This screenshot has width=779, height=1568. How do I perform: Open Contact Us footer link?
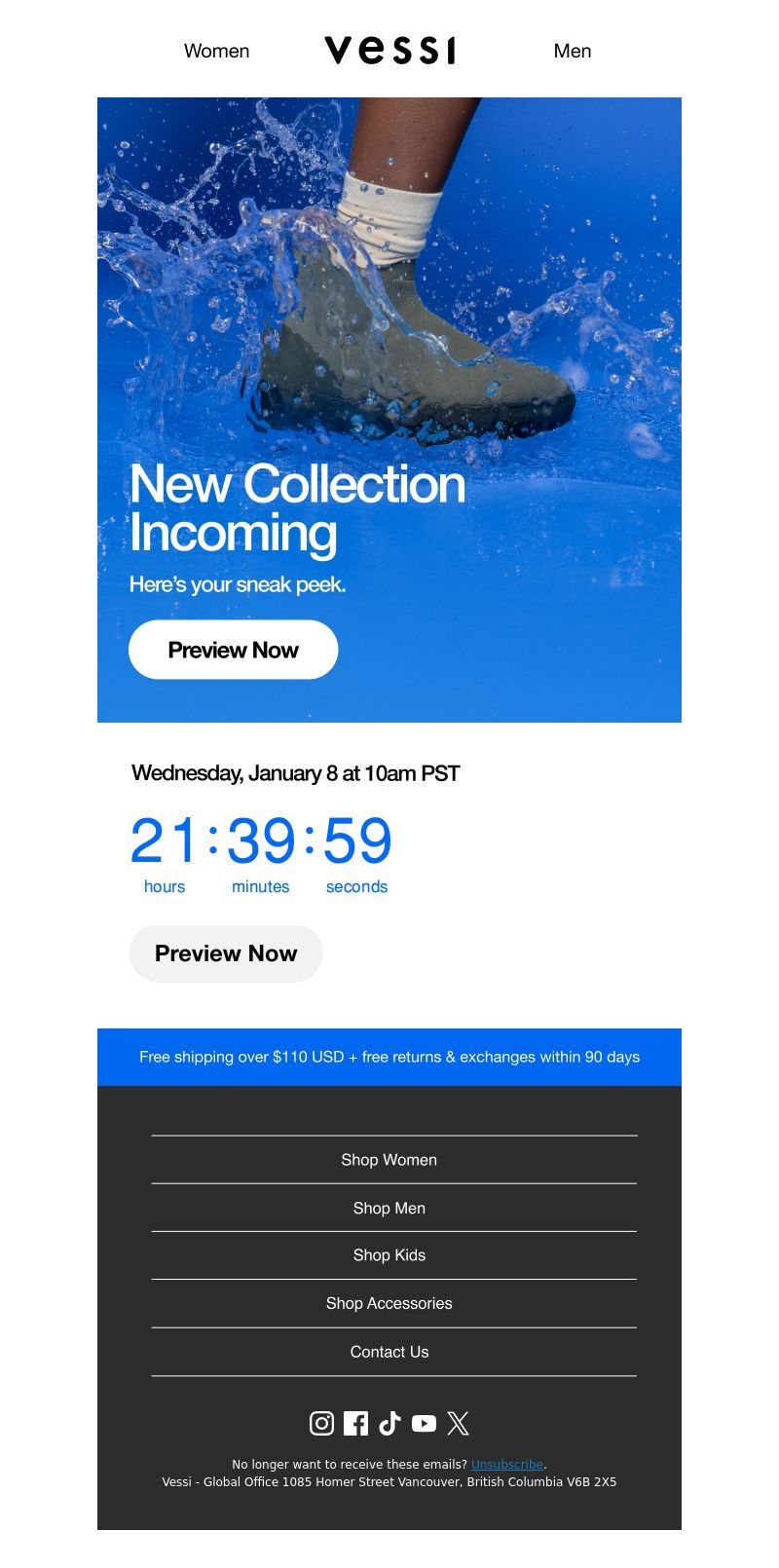tap(389, 1352)
